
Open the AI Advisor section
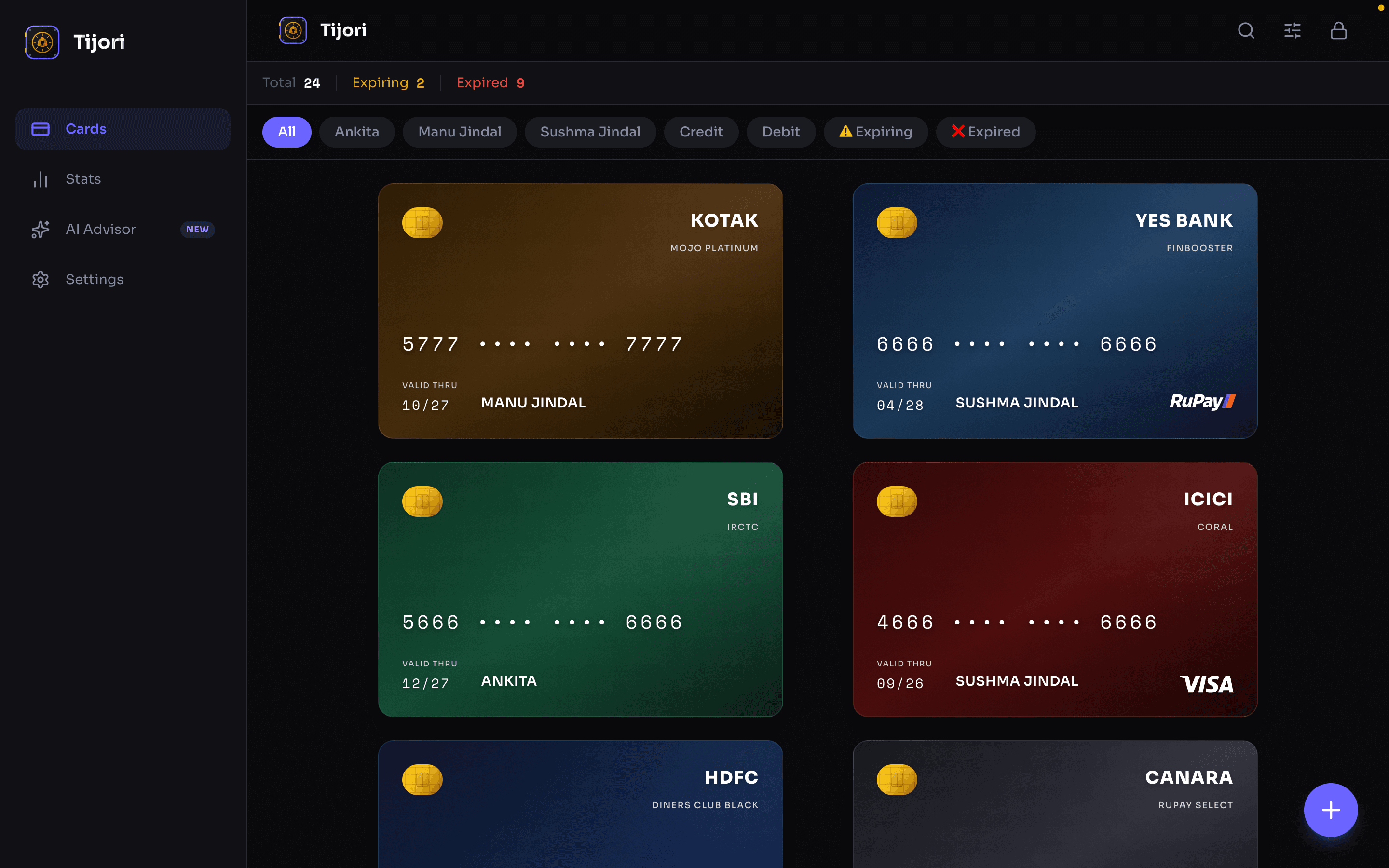click(123, 229)
